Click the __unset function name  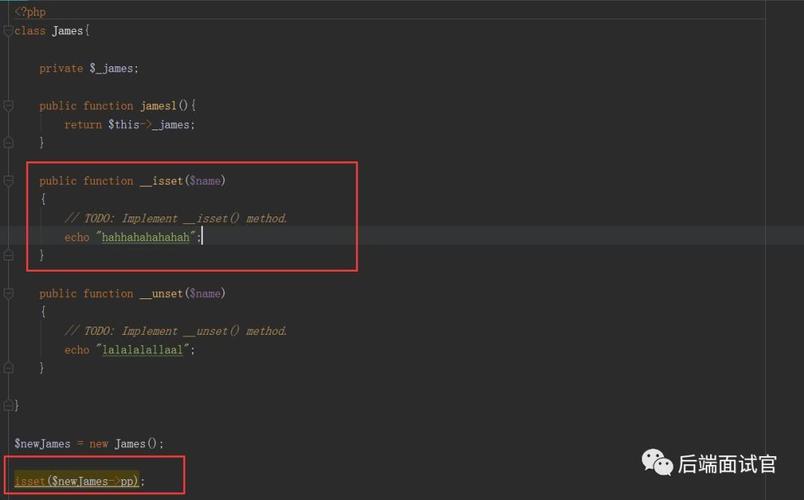(x=161, y=293)
